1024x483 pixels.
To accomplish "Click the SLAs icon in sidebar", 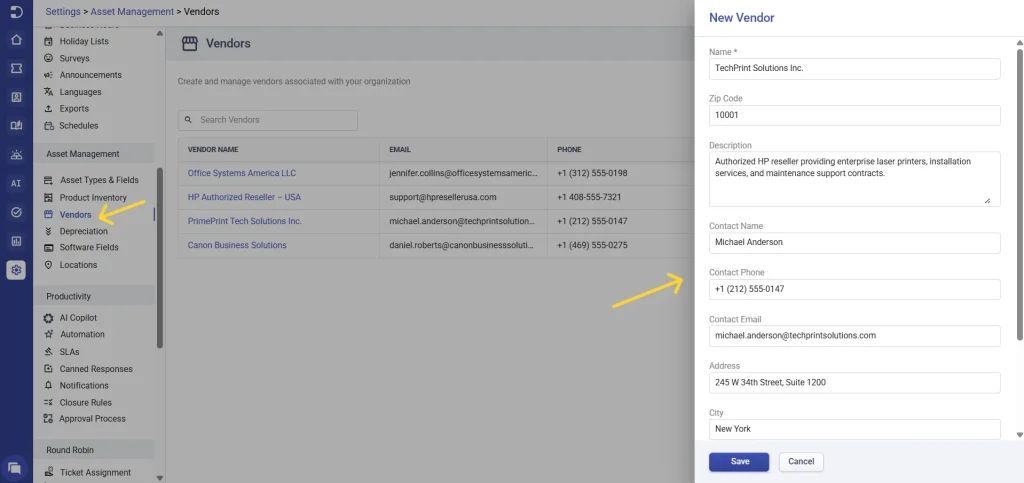I will click(x=48, y=351).
